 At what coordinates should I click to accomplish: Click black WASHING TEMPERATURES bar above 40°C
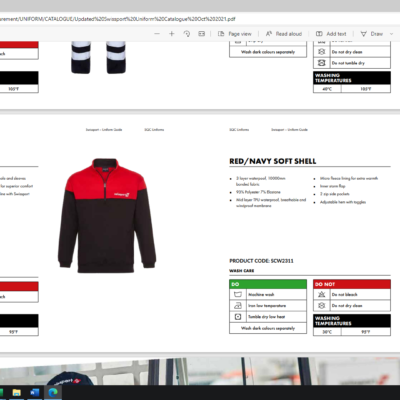[352, 78]
